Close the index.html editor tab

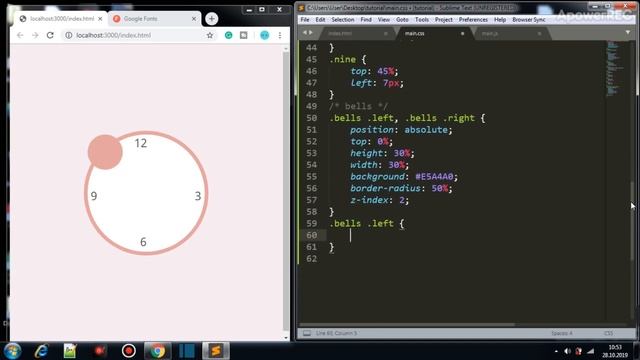386,33
